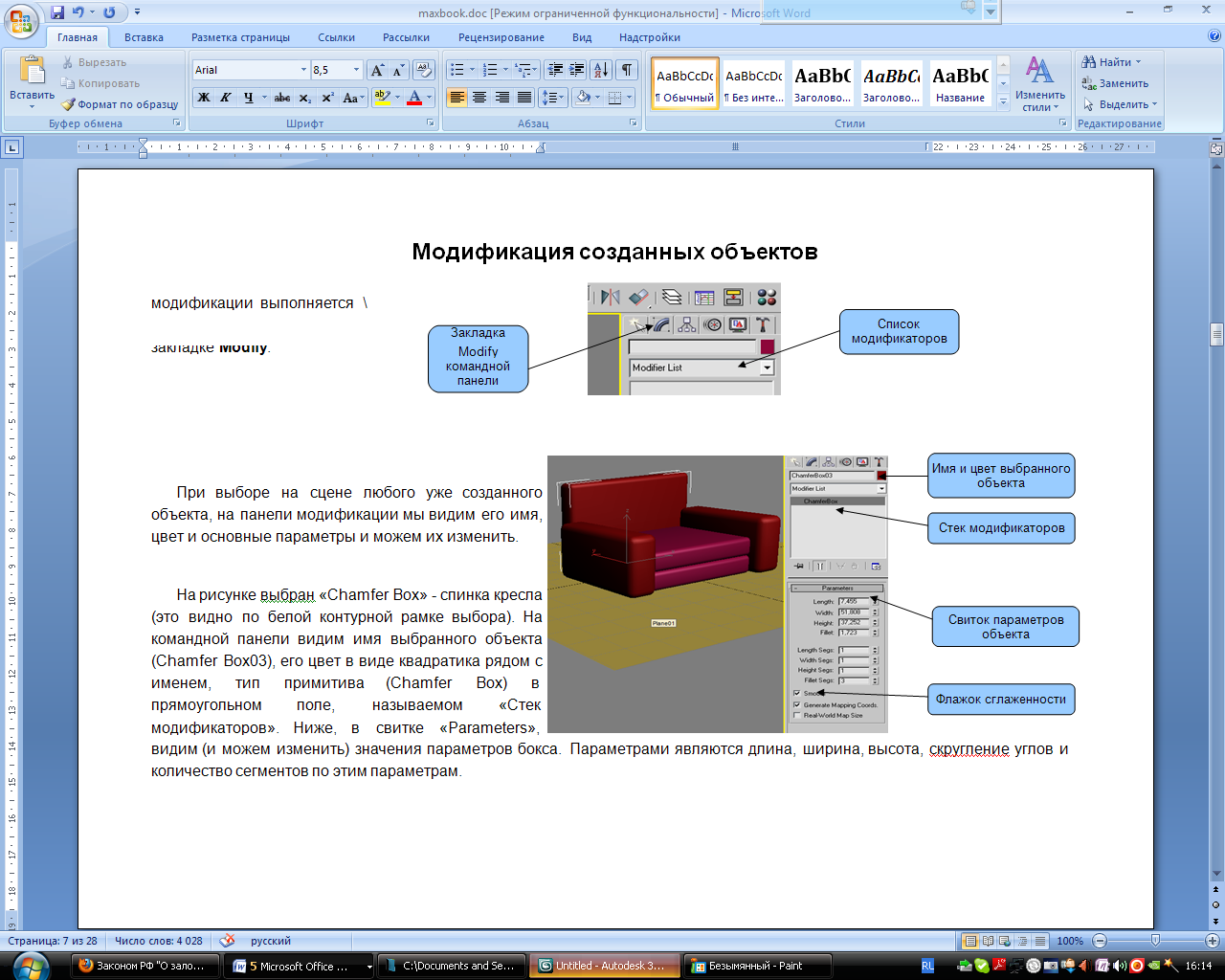Screen dimensions: 1225x980
Task: Switch to the Ссылки tab
Action: coord(337,37)
